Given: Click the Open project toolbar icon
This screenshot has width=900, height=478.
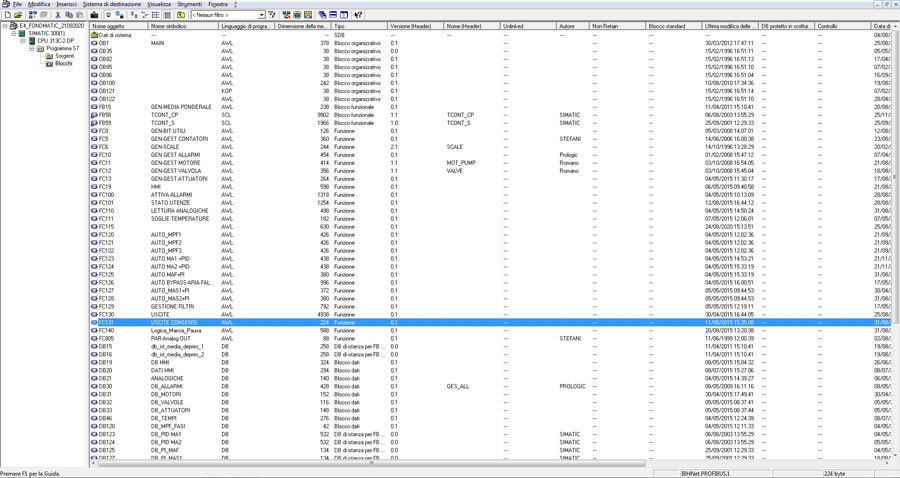Looking at the screenshot, I should (18, 15).
